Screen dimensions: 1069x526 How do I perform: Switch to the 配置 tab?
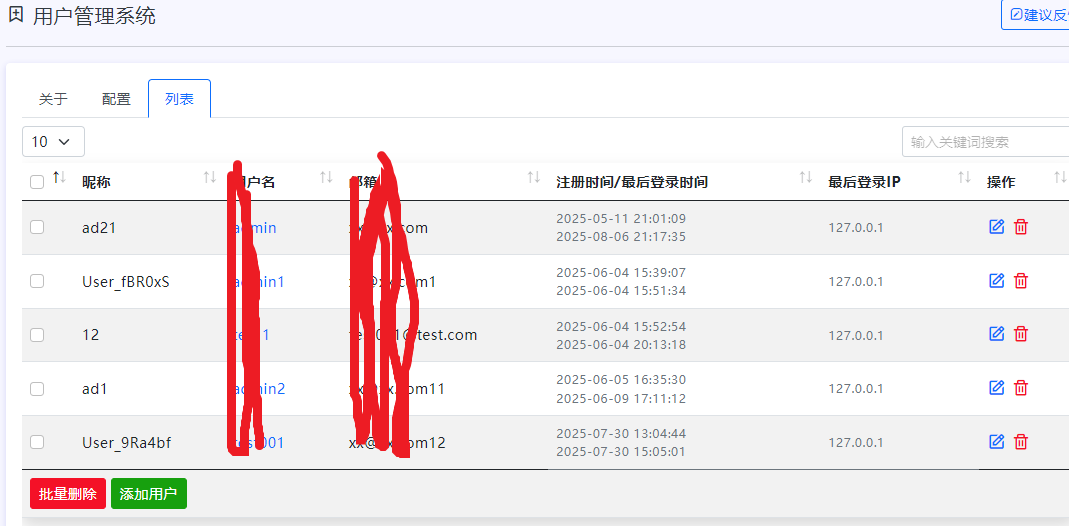click(116, 99)
